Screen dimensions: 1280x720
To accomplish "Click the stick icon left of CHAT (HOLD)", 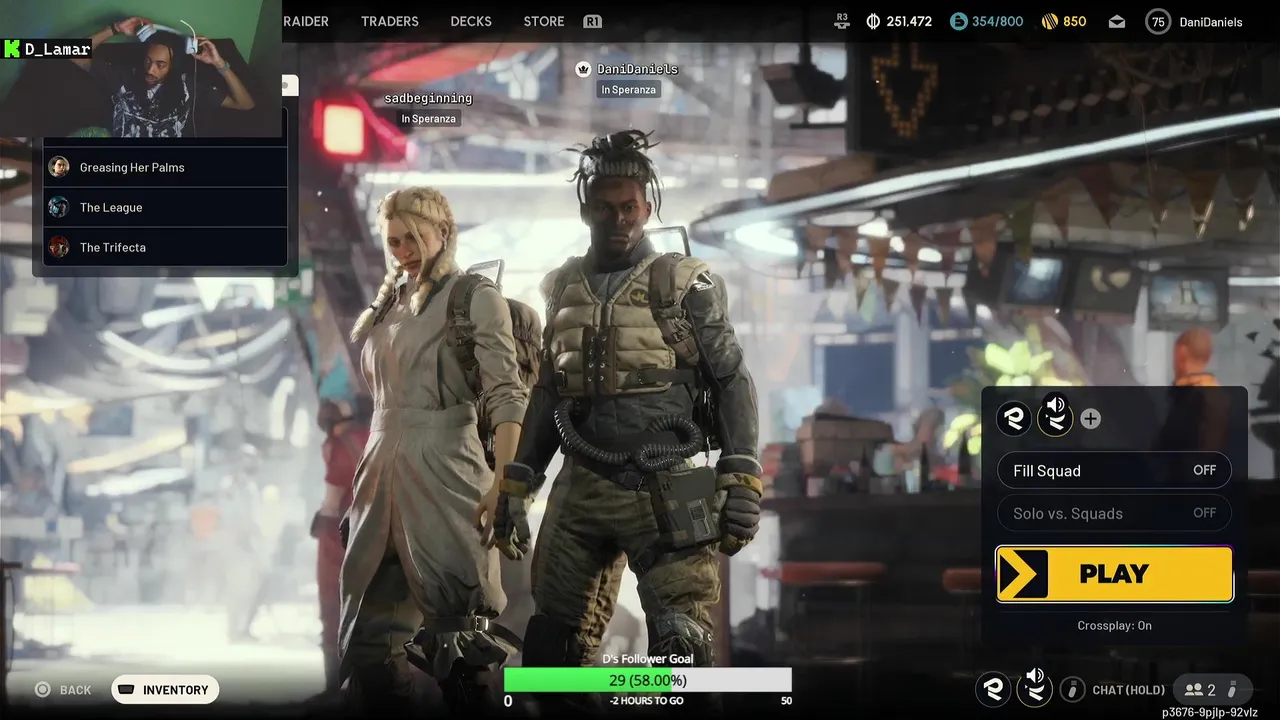I will [1072, 689].
